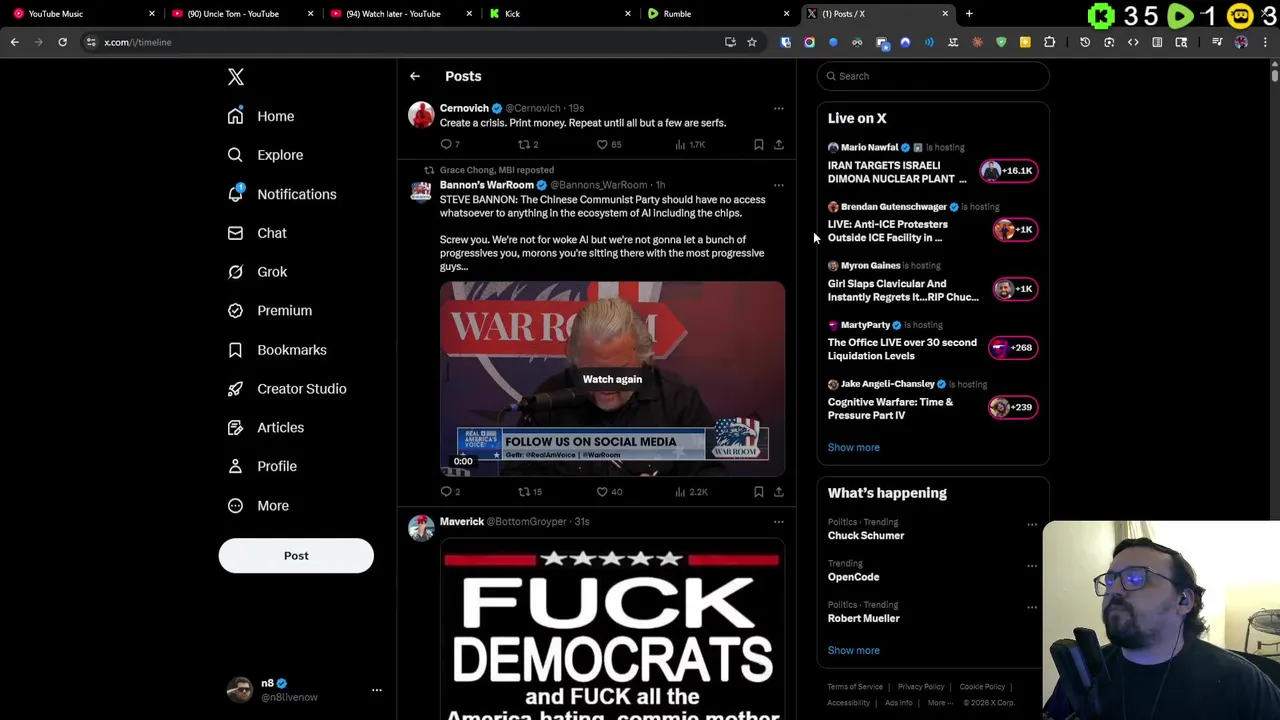Like the Cernovich post
Image resolution: width=1280 pixels, height=720 pixels.
point(602,145)
